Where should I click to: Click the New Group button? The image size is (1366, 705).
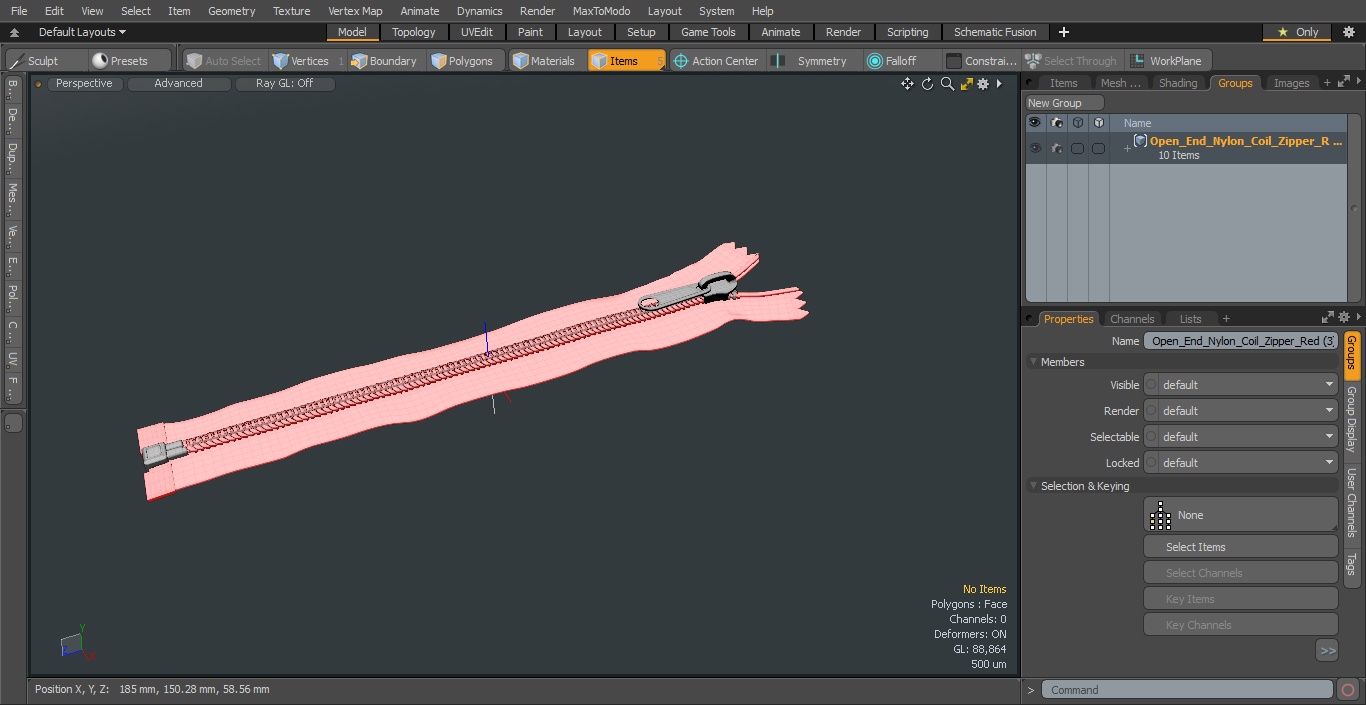[x=1065, y=103]
